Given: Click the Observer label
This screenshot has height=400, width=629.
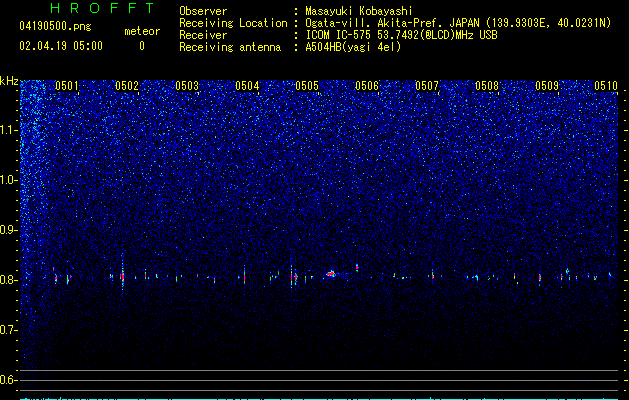Looking at the screenshot, I should point(203,11).
